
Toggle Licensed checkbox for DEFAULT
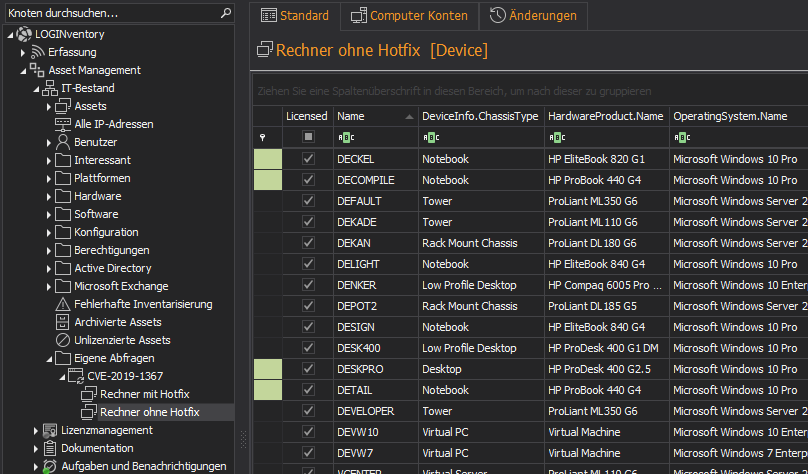308,201
